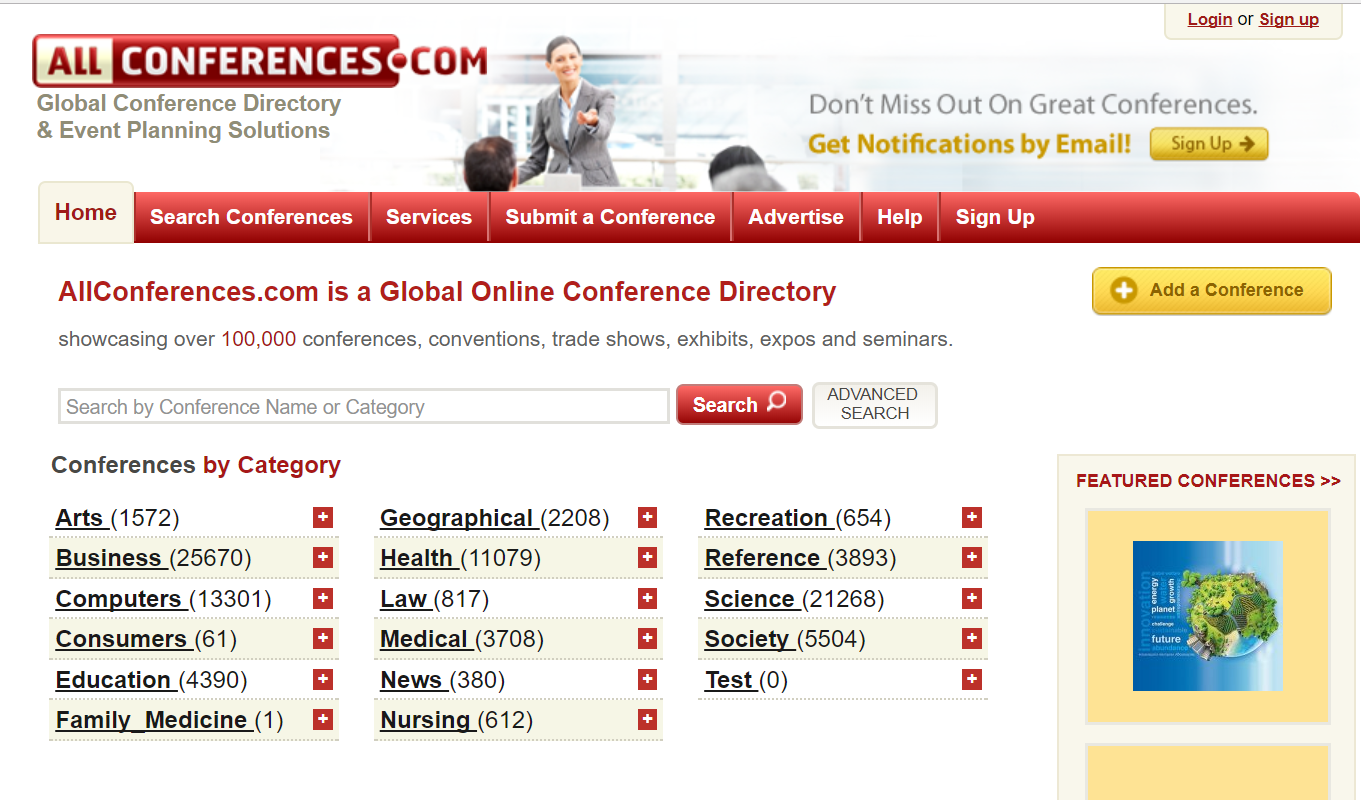Expand the Education category plus icon

[x=323, y=679]
